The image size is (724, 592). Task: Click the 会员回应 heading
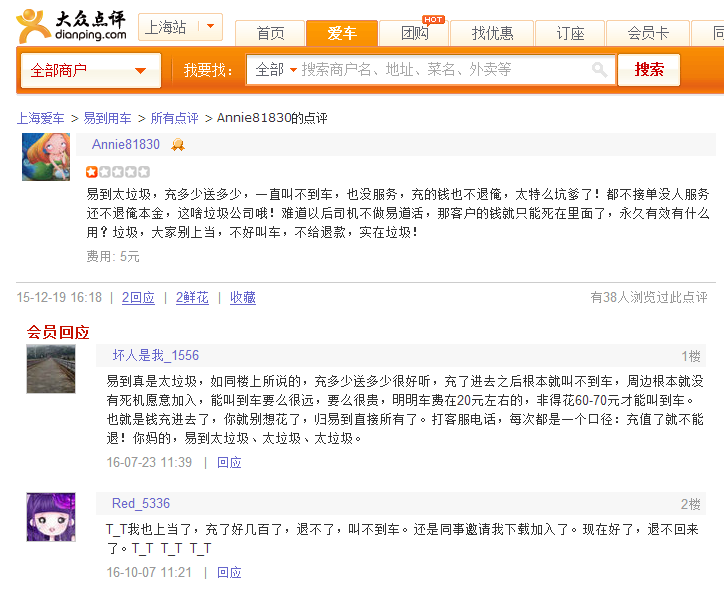click(58, 332)
